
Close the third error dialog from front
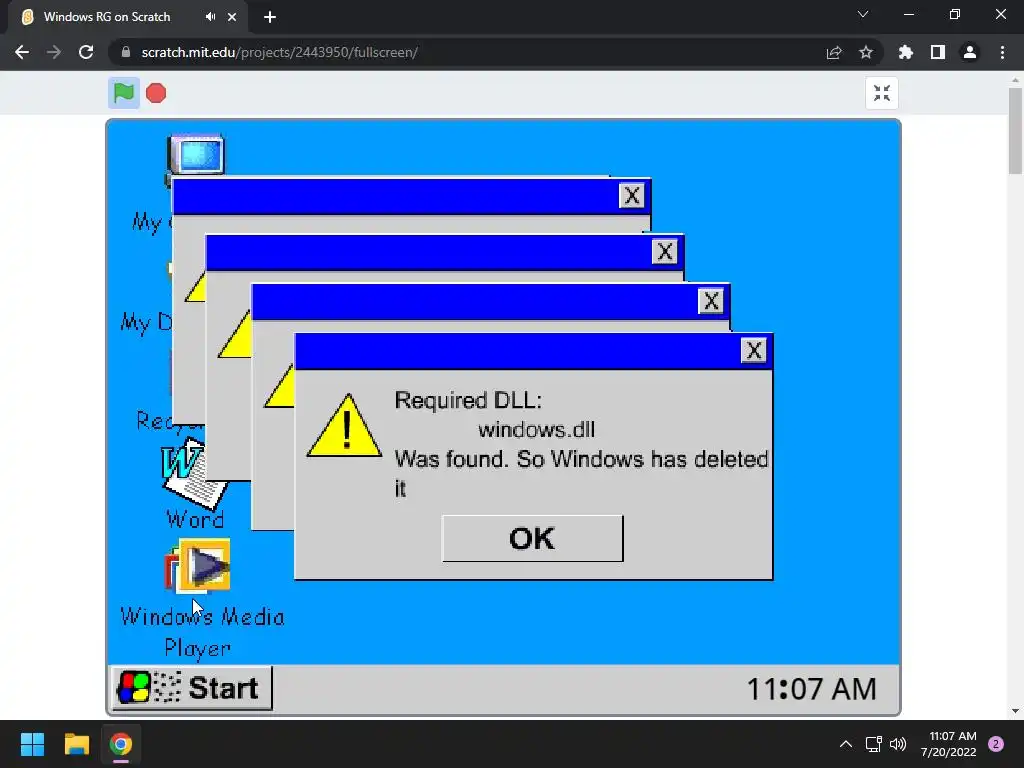click(665, 251)
